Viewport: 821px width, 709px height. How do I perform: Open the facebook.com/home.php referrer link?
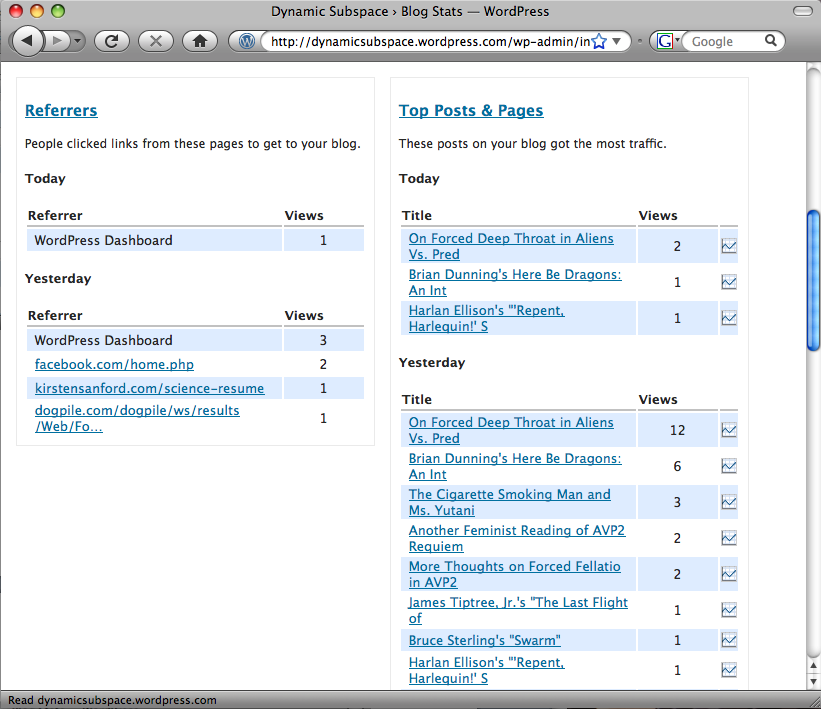(114, 364)
